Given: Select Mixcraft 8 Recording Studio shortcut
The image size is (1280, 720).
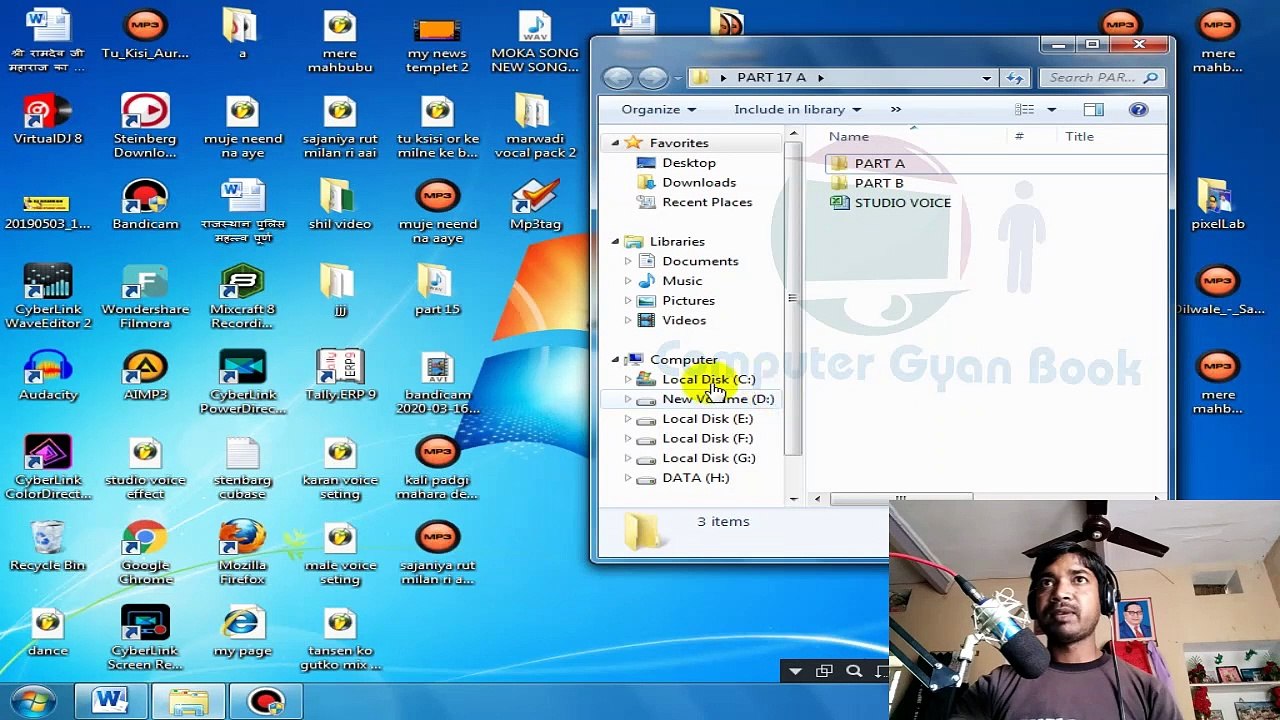Looking at the screenshot, I should coord(242,297).
